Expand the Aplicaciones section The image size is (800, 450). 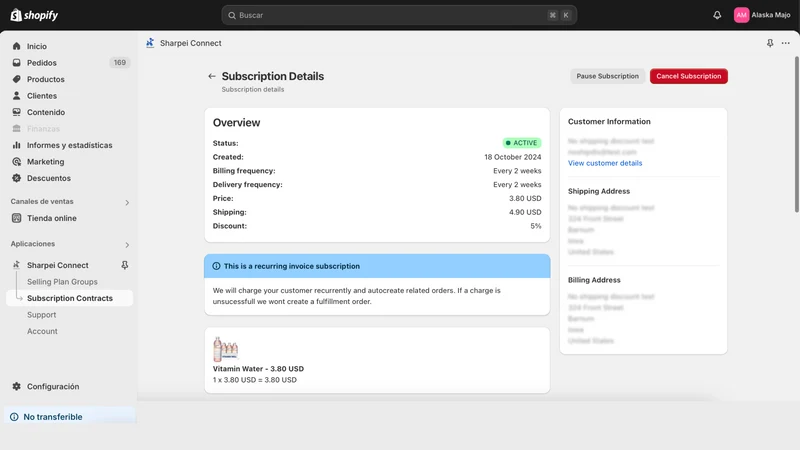tap(127, 245)
